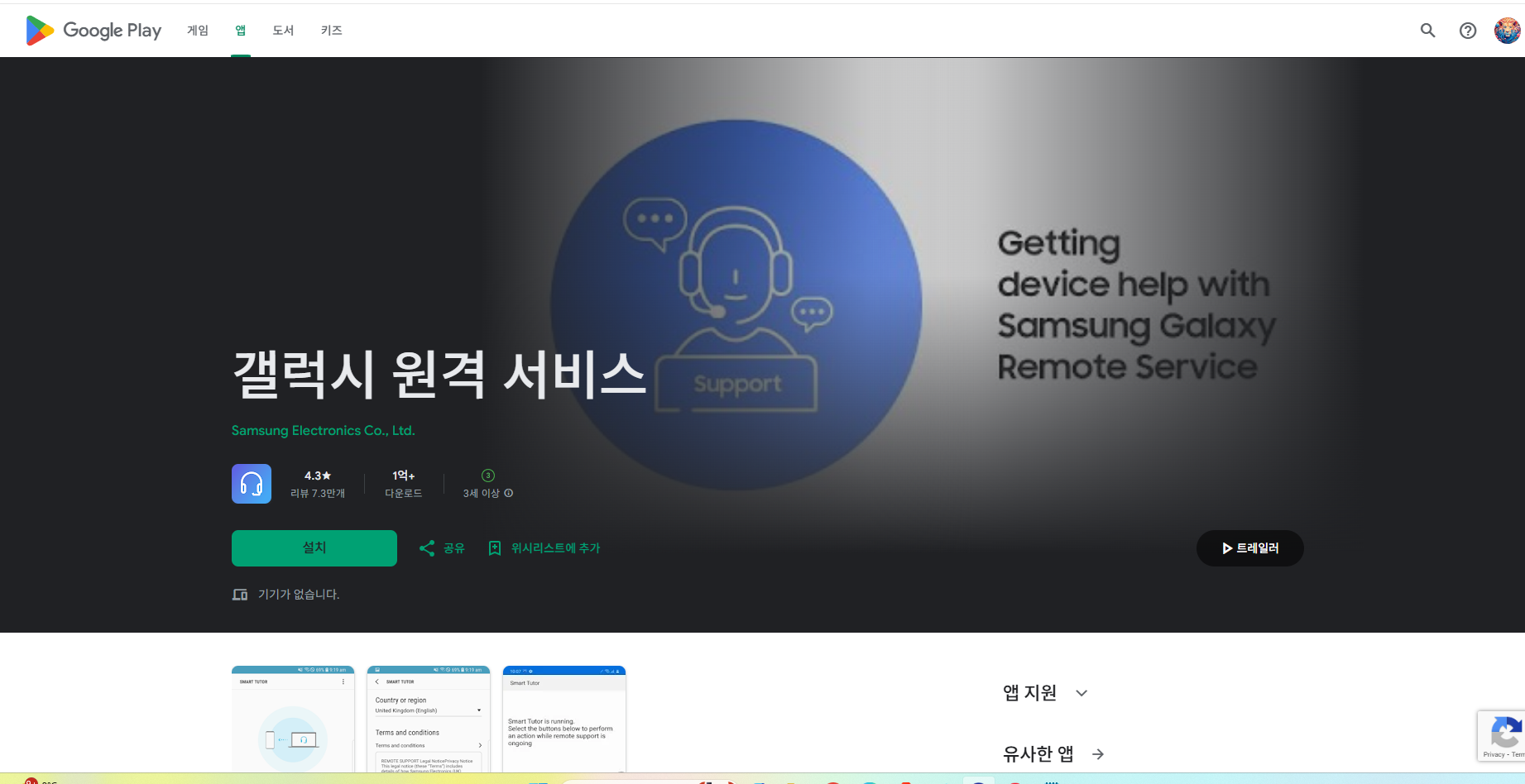Screen dimensions: 1525x784
Task: Install the app with the 설치 button
Action: pyautogui.click(x=314, y=547)
